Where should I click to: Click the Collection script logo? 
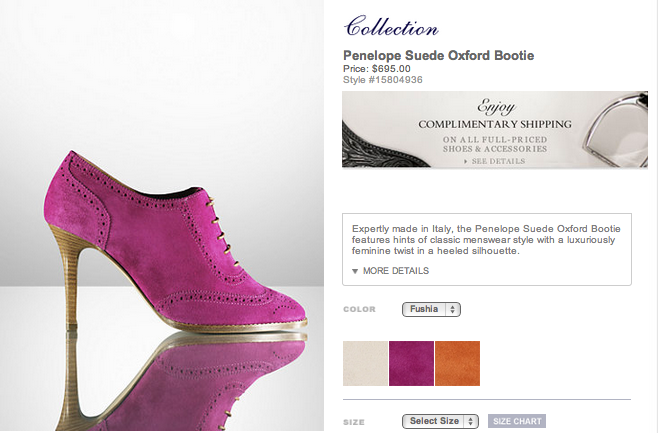tap(390, 28)
